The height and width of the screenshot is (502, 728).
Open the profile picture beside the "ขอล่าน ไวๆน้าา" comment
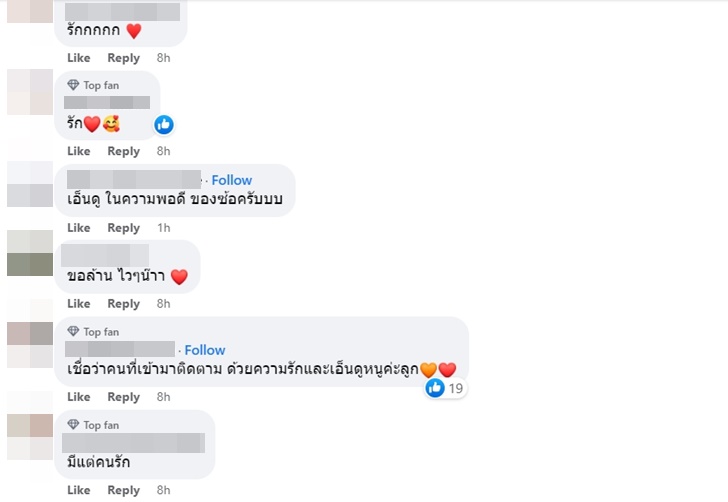click(x=29, y=254)
